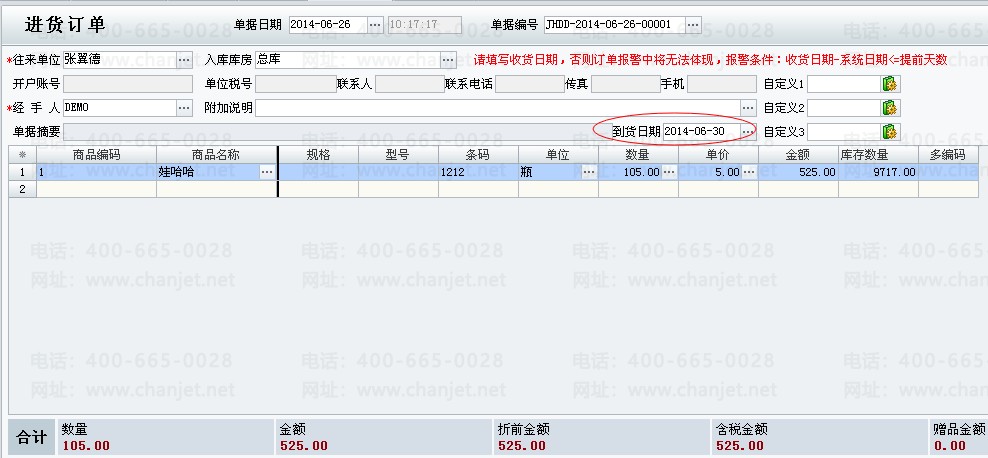
Task: Open the 往来单位 lookup ellipsis button
Action: [184, 60]
